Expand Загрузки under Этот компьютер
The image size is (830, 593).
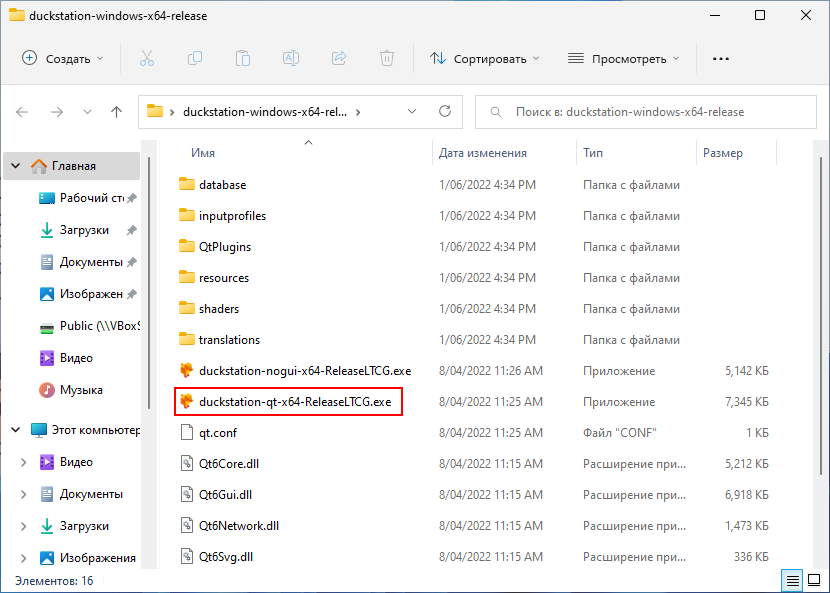23,526
